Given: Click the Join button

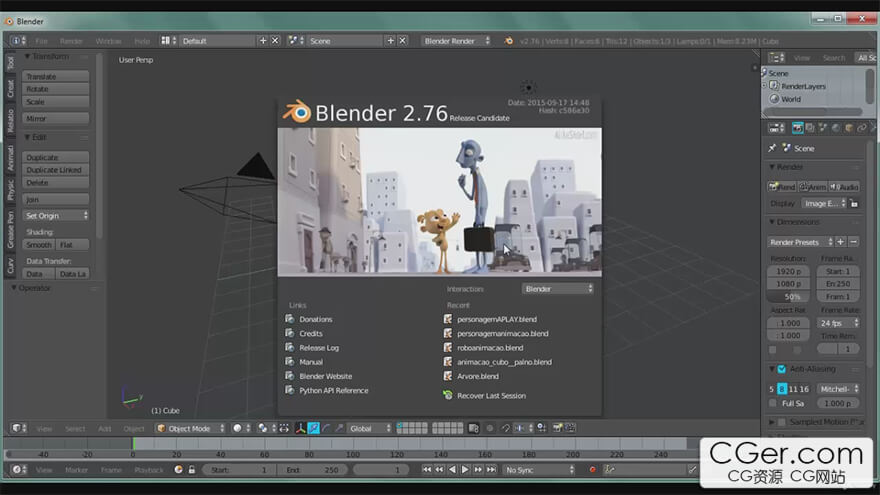Looking at the screenshot, I should (x=56, y=199).
